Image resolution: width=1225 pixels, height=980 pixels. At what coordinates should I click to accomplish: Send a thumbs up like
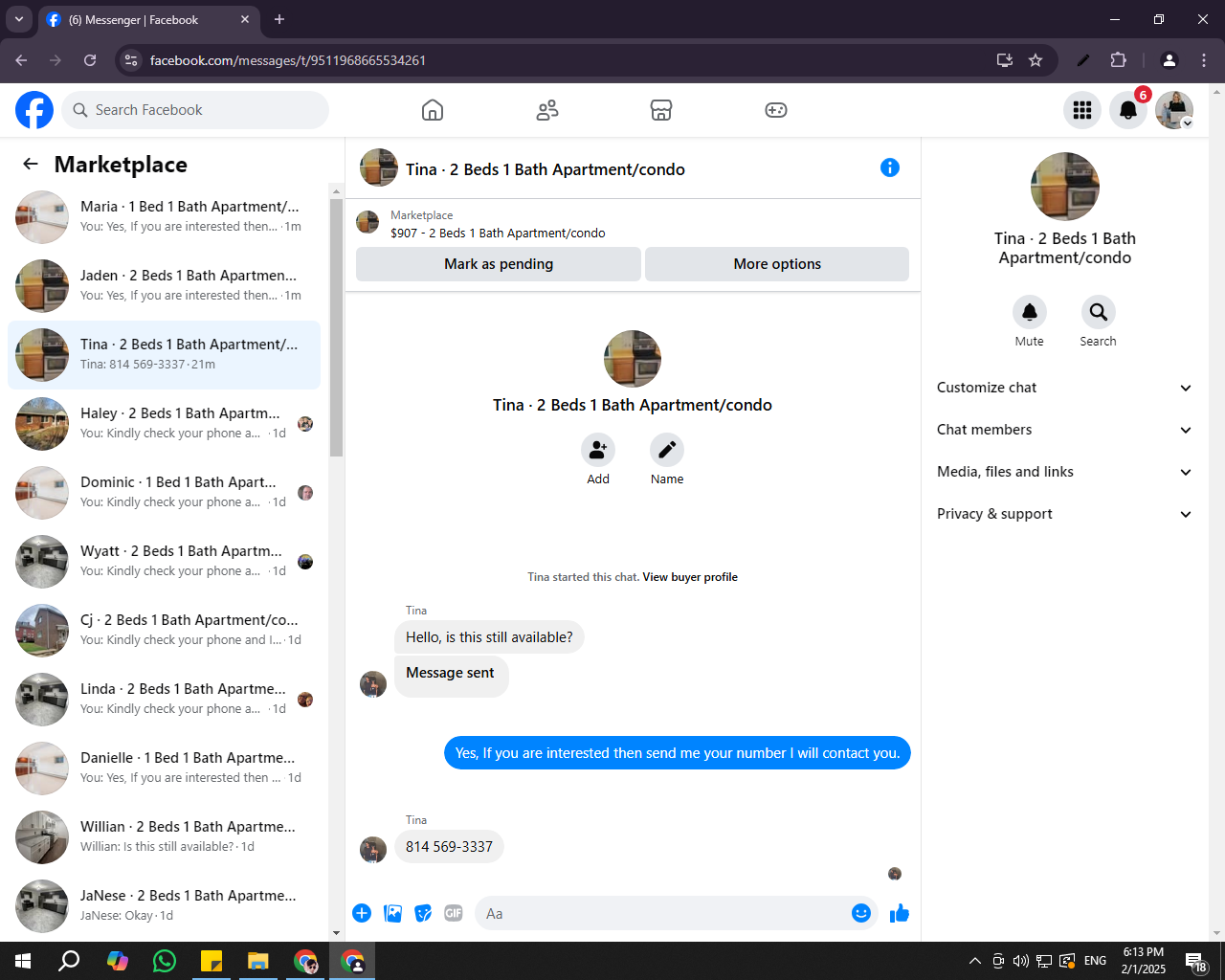coord(900,913)
